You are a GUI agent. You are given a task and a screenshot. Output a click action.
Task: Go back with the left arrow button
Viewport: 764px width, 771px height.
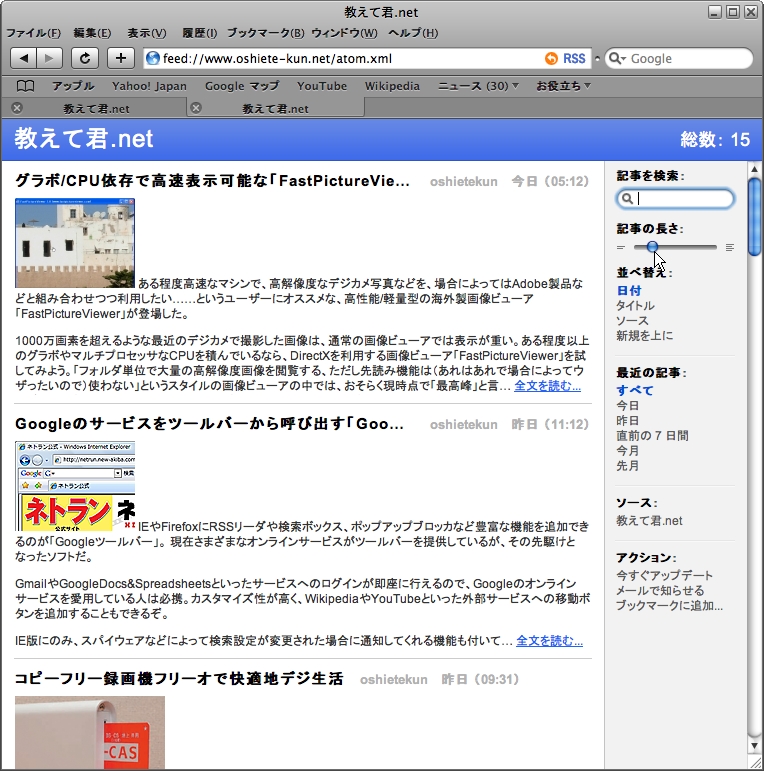tap(23, 59)
